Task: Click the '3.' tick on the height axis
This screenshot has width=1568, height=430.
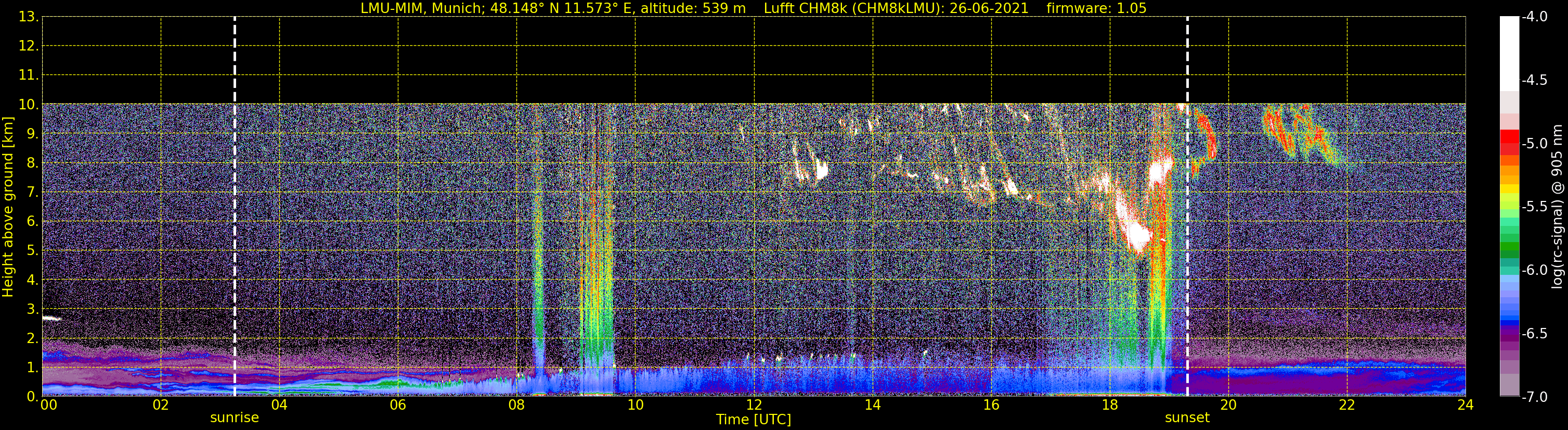Action: (32, 309)
